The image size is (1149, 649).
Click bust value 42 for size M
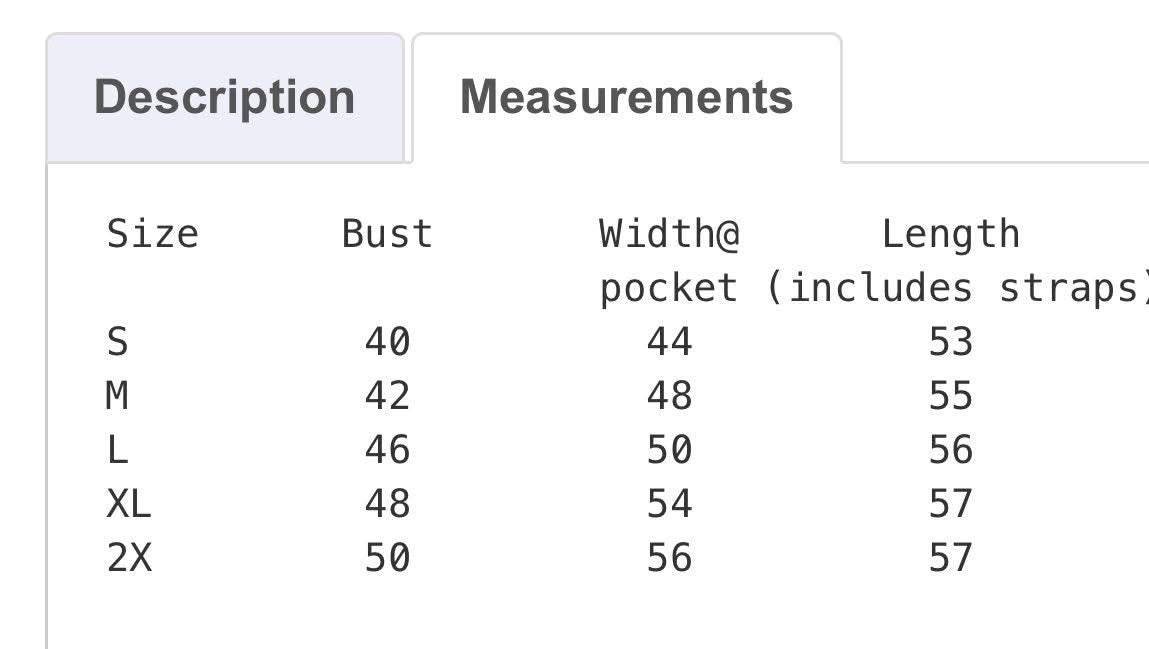click(x=387, y=396)
